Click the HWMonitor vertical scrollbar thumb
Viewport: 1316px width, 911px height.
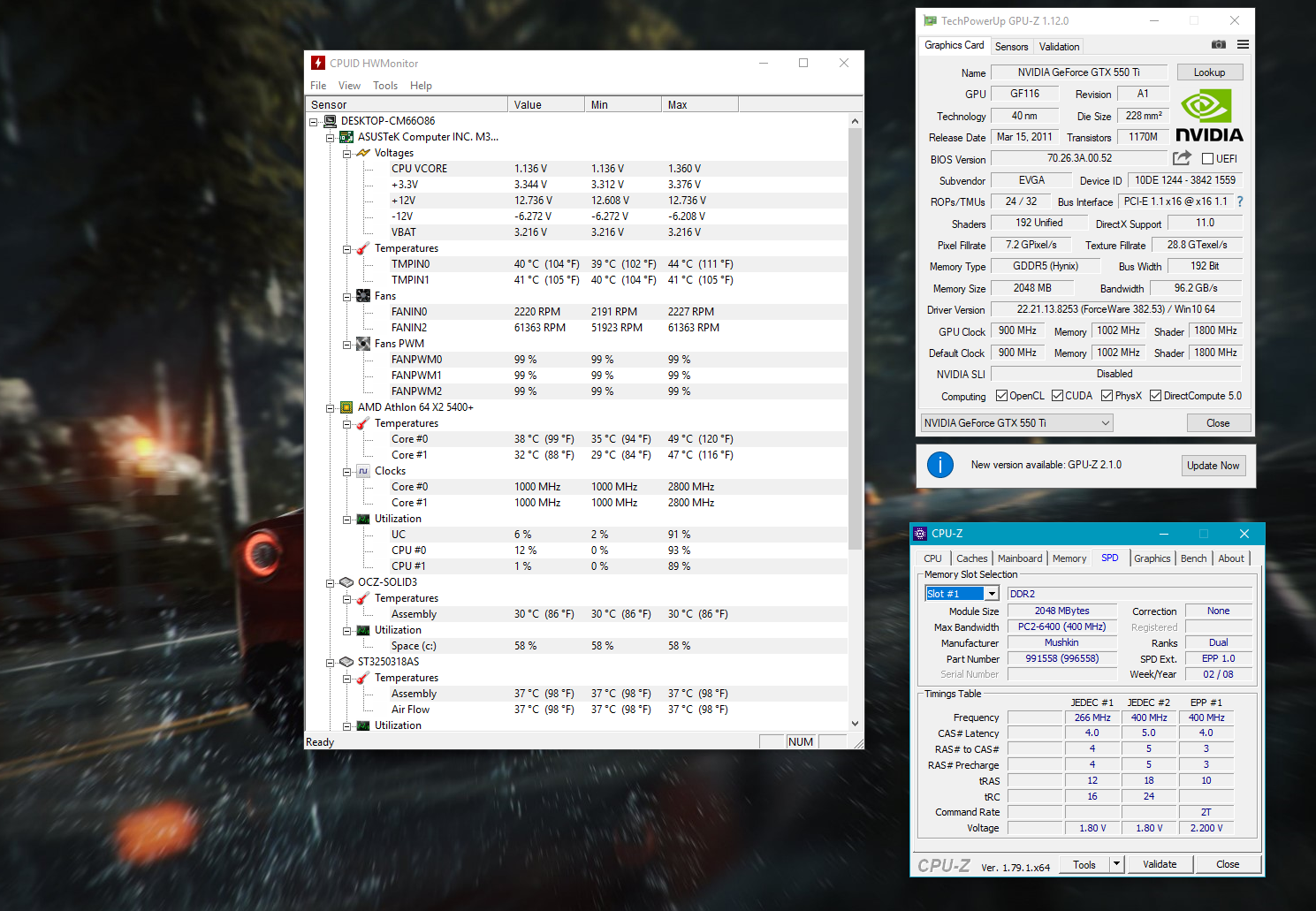[x=855, y=338]
